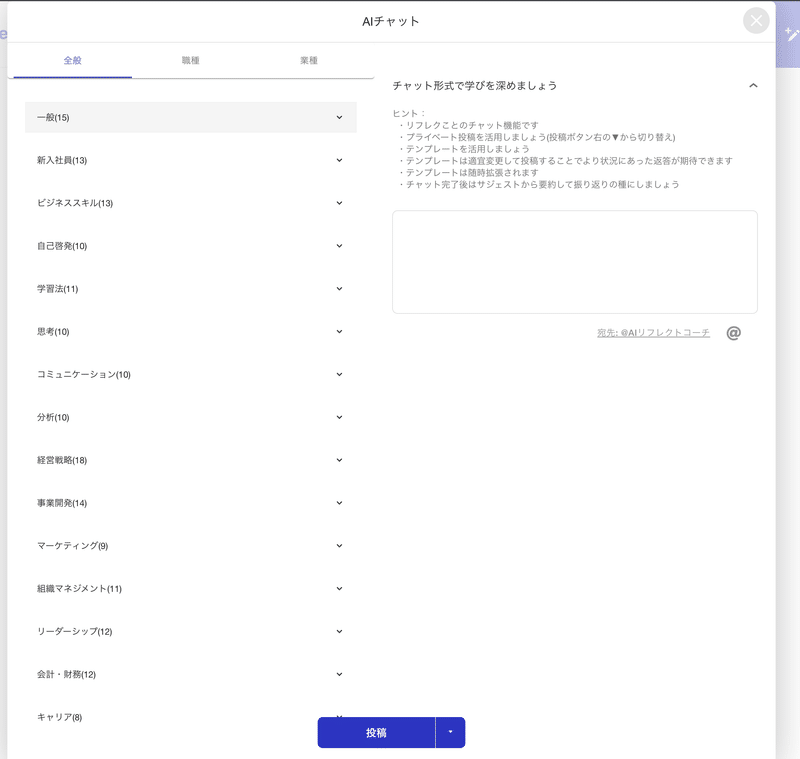
Task: Expand the マーケティング(9) category
Action: [191, 546]
